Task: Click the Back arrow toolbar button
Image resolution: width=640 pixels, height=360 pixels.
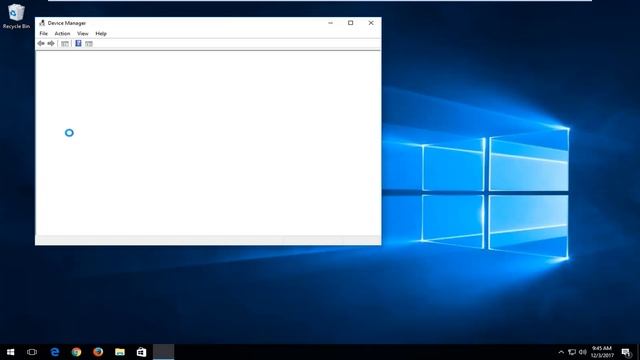Action: pos(41,43)
